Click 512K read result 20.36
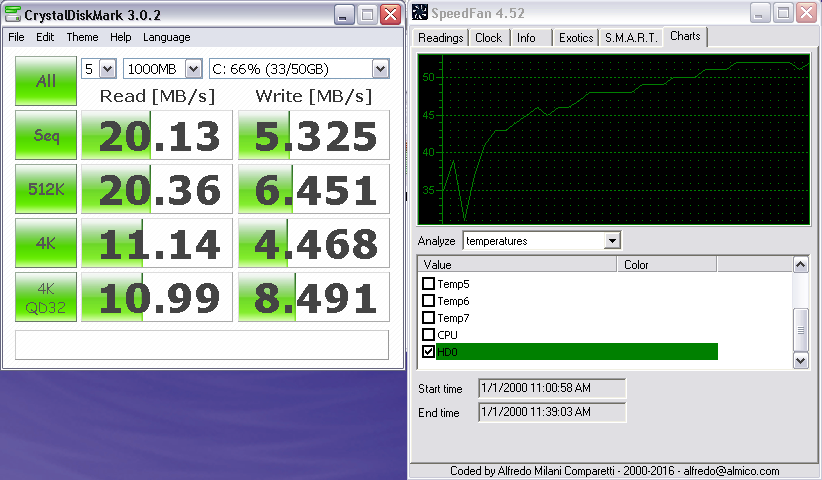Viewport: 822px width, 480px height. coord(157,189)
